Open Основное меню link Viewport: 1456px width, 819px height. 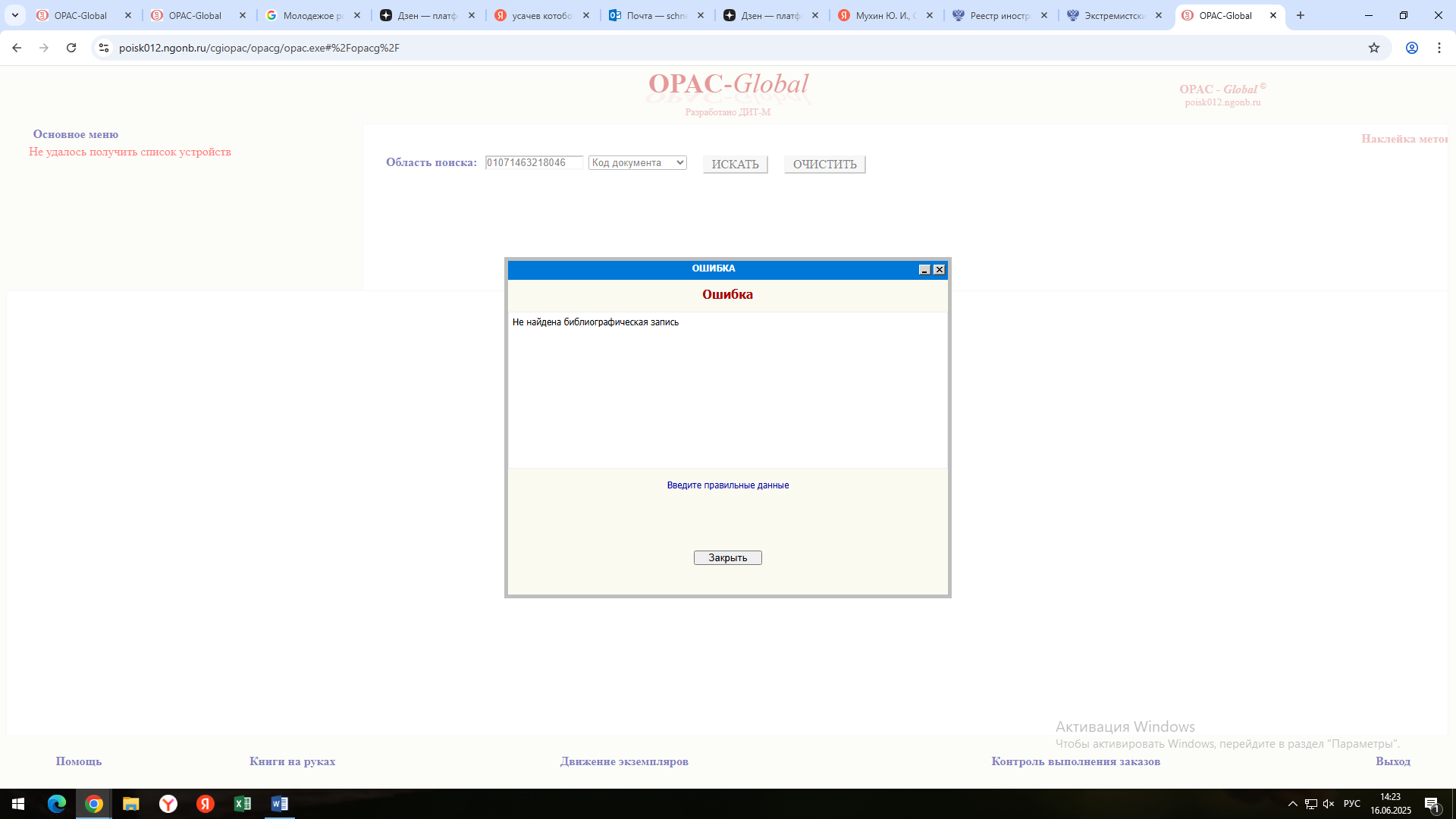click(x=76, y=134)
